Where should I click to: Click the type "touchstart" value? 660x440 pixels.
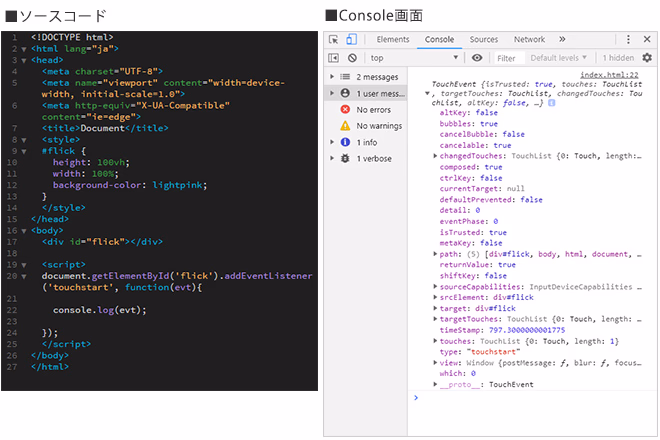[x=493, y=352]
